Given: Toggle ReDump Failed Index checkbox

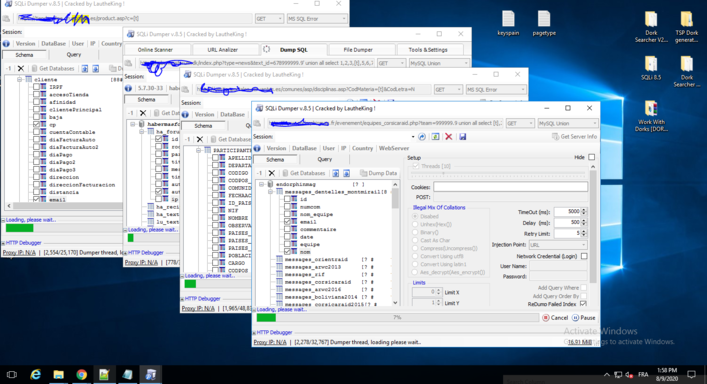Looking at the screenshot, I should pyautogui.click(x=583, y=304).
